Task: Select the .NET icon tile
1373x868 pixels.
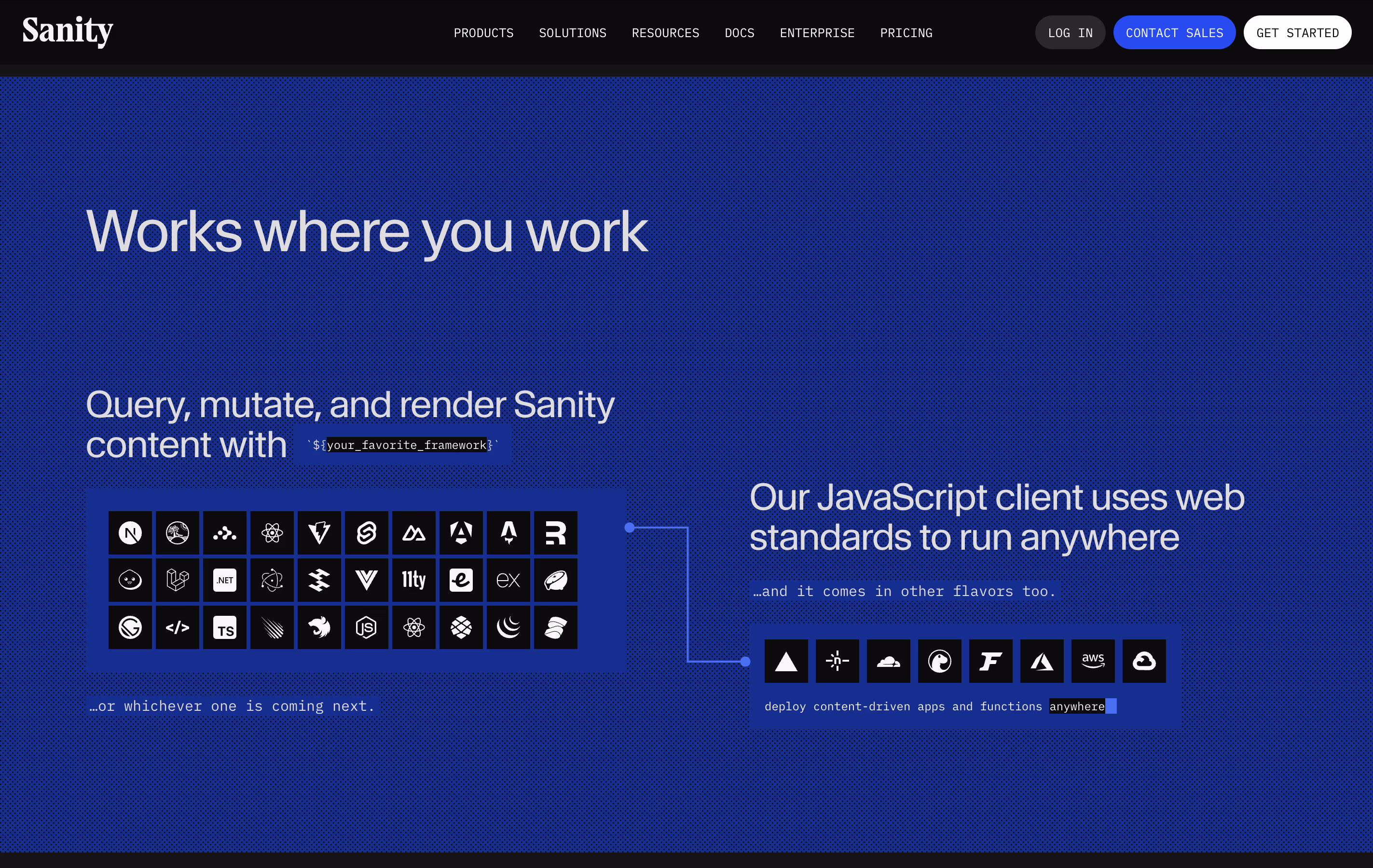Action: 225,580
